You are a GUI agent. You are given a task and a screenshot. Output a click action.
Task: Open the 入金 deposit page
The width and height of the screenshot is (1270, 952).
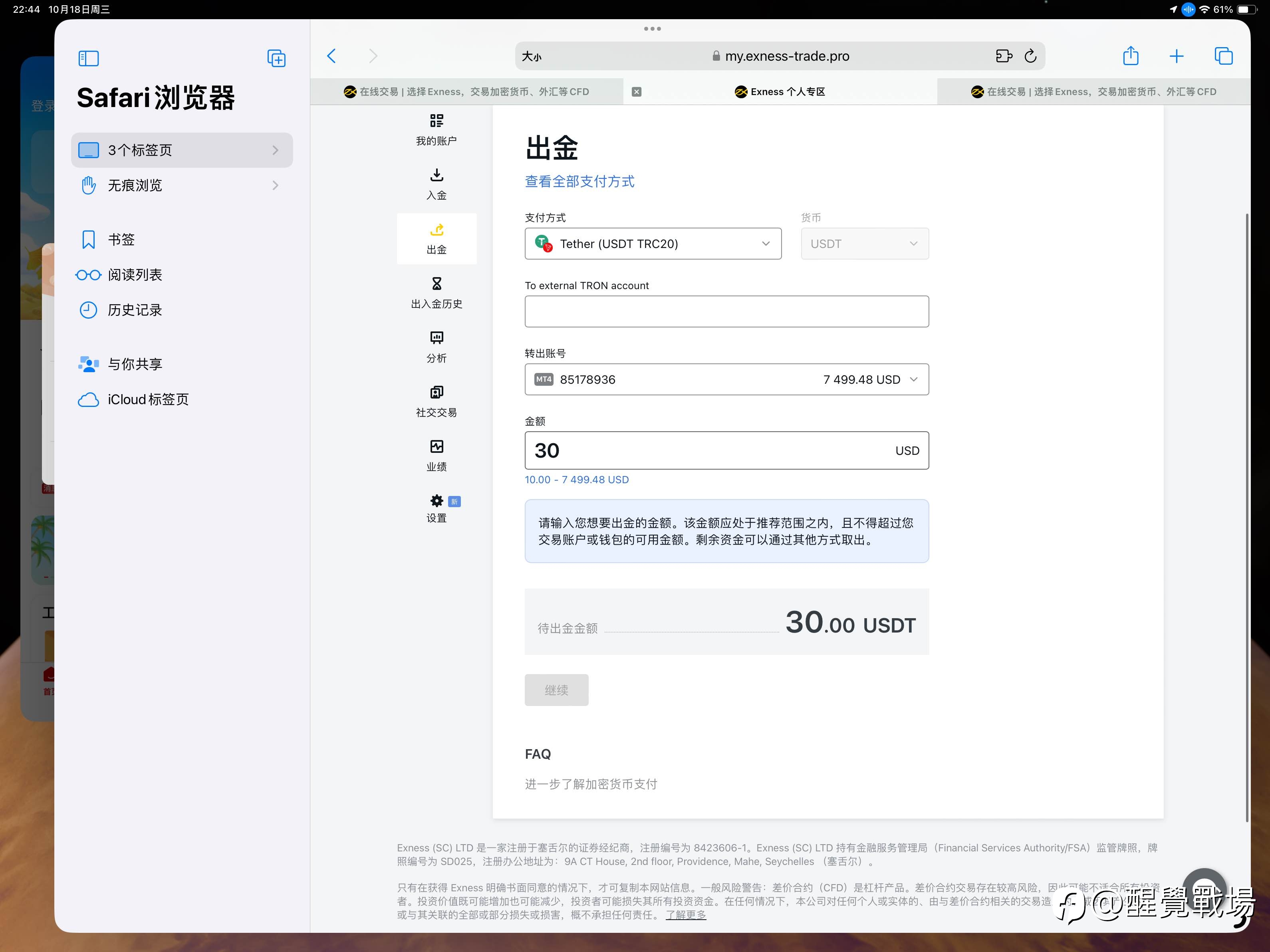point(437,184)
